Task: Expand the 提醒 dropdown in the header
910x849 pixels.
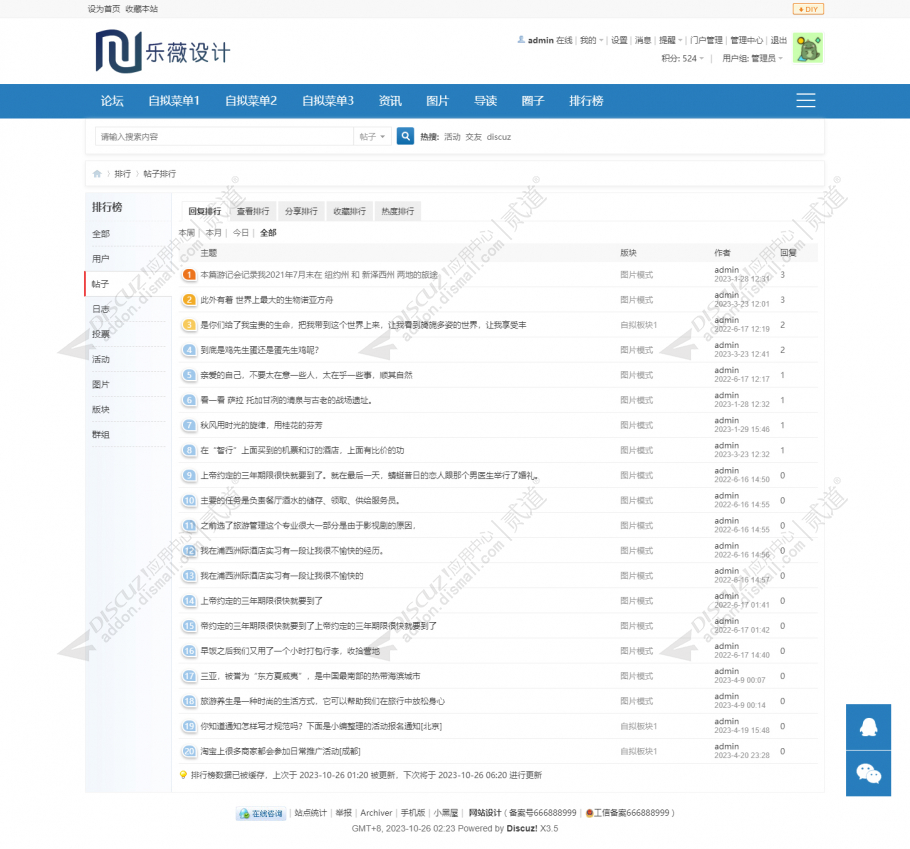Action: click(x=670, y=40)
